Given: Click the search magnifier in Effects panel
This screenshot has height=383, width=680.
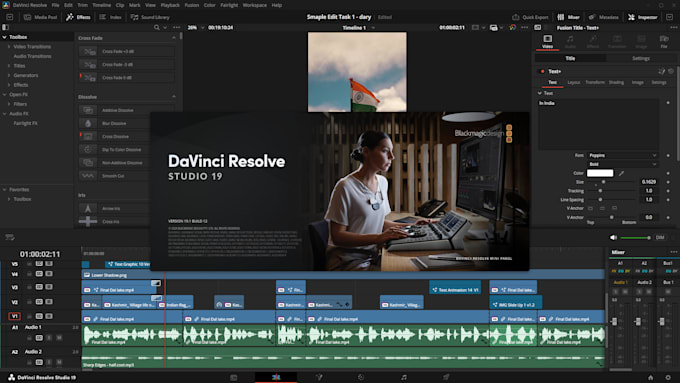Looking at the screenshot, I should point(157,27).
